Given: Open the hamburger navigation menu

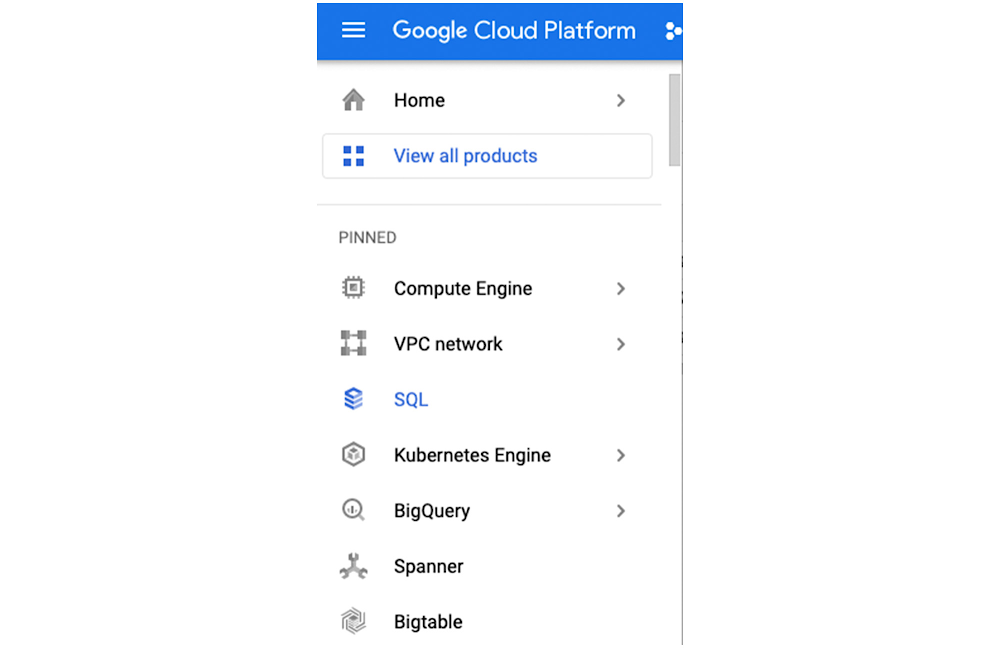Looking at the screenshot, I should (x=353, y=30).
